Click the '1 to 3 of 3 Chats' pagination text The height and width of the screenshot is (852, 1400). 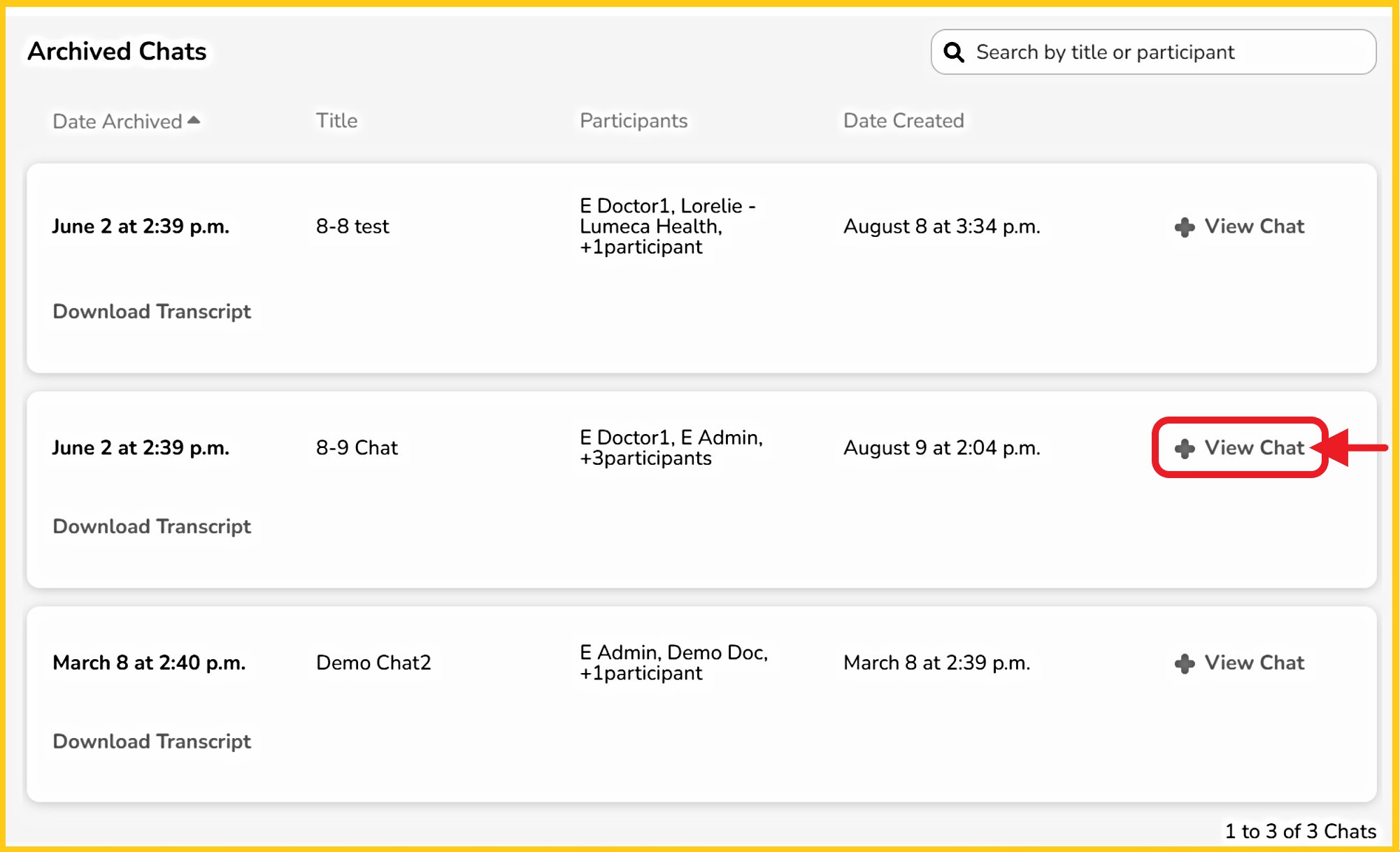[1300, 831]
